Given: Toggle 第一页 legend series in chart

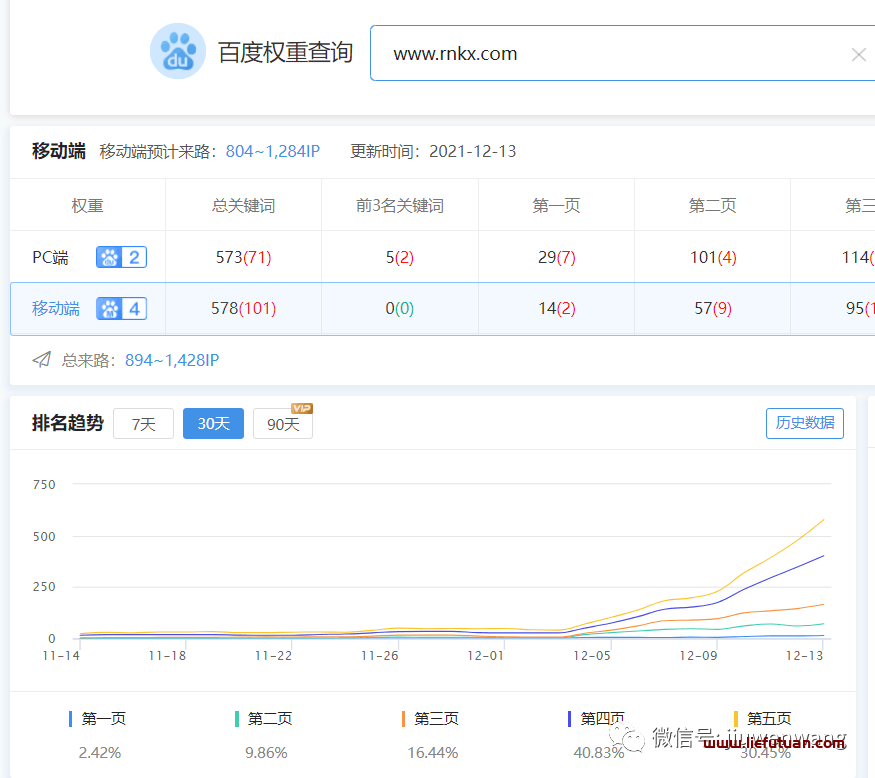Looking at the screenshot, I should [104, 719].
